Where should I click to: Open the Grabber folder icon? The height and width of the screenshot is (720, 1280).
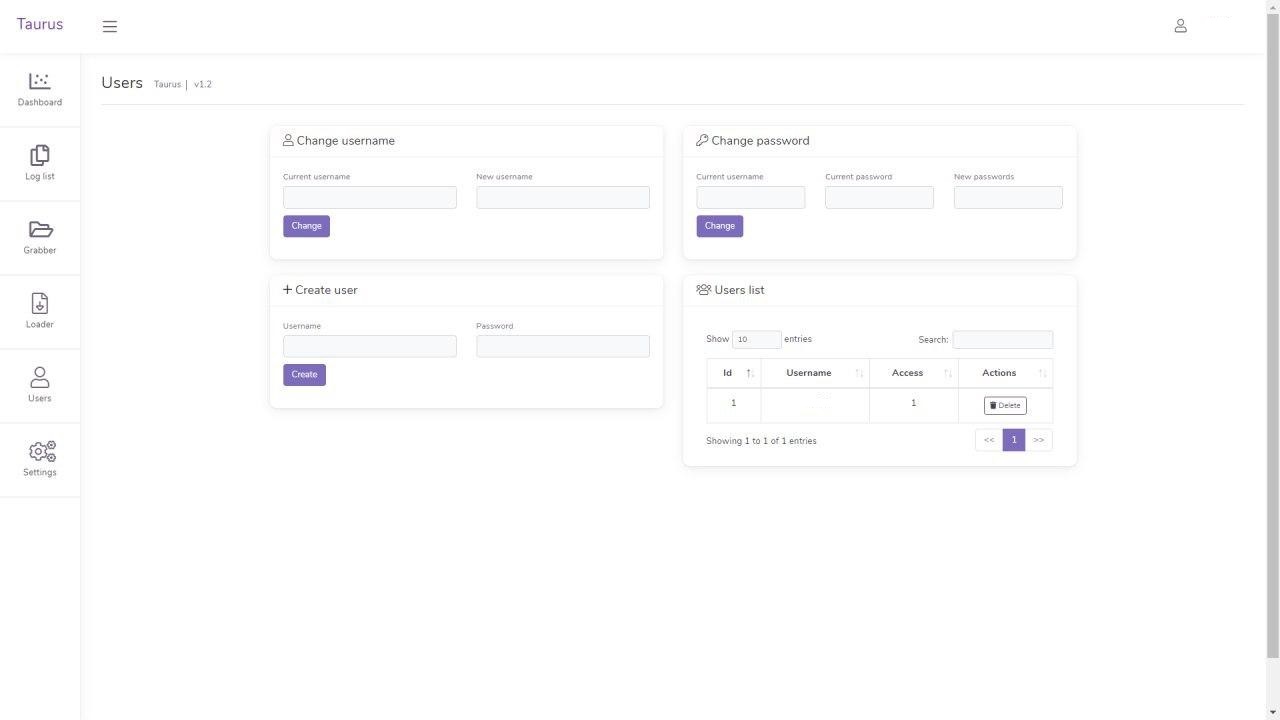(40, 229)
